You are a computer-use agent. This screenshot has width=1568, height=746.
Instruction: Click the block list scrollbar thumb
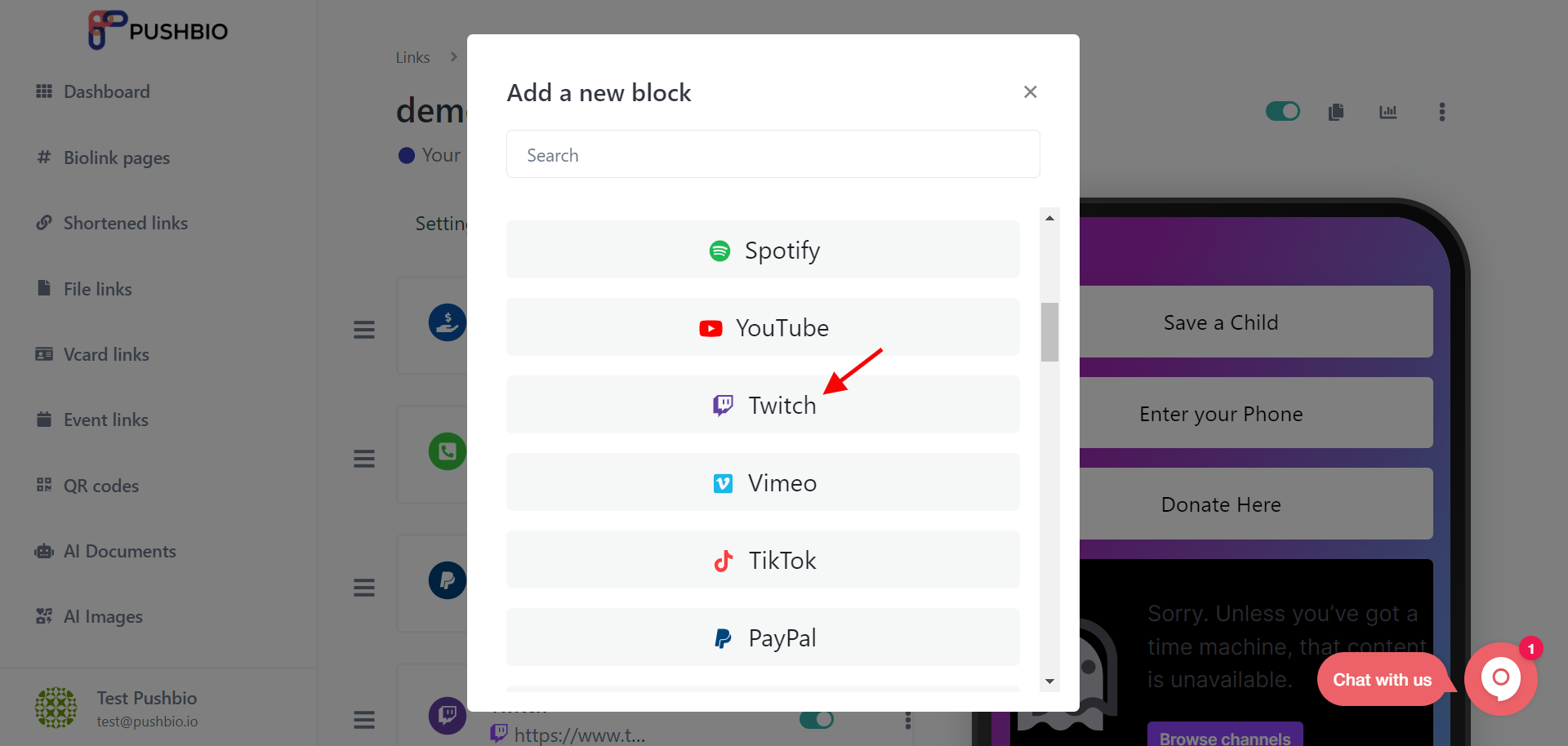coord(1049,331)
